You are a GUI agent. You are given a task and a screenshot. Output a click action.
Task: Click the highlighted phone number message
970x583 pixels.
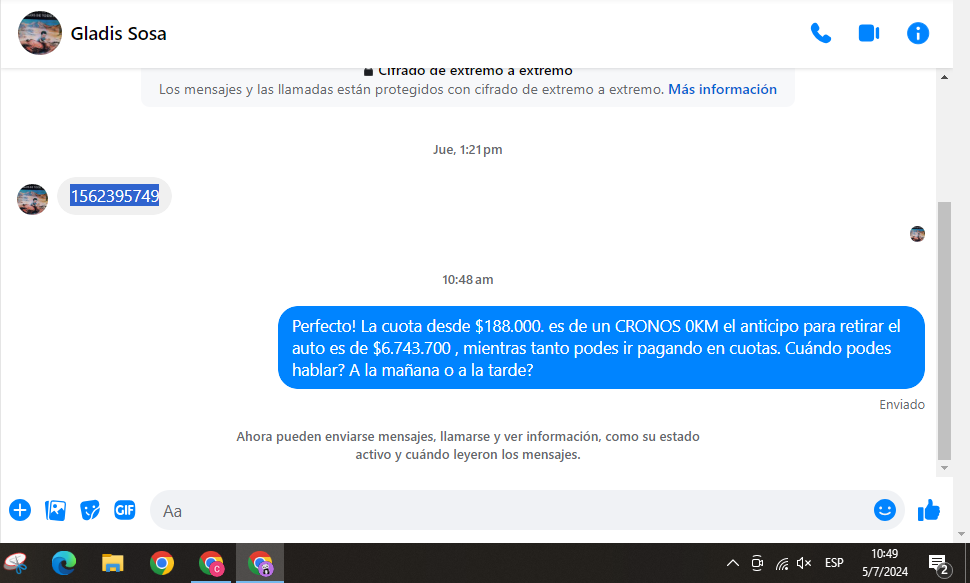[x=114, y=196]
